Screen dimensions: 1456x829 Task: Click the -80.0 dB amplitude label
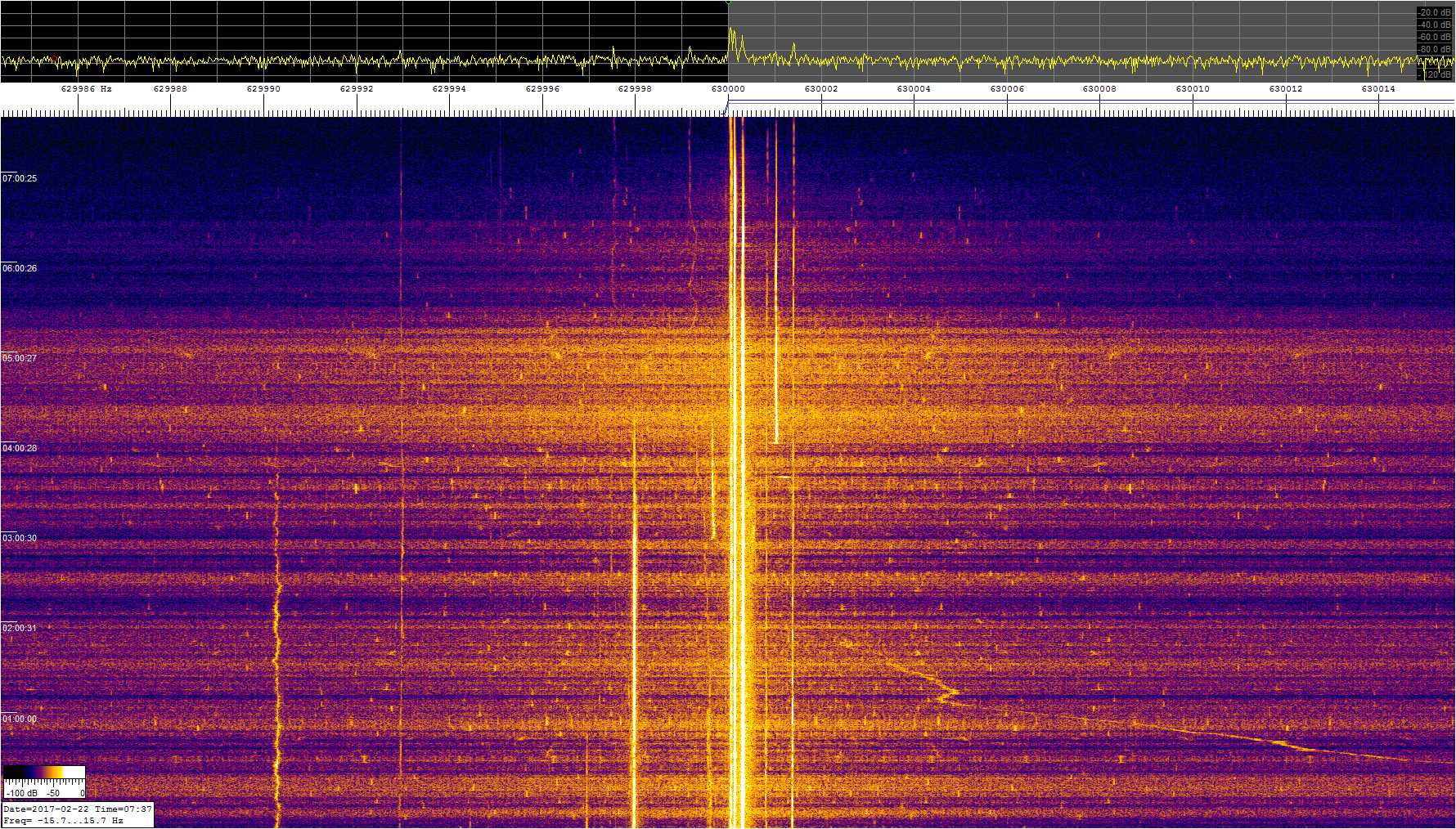coord(1435,49)
